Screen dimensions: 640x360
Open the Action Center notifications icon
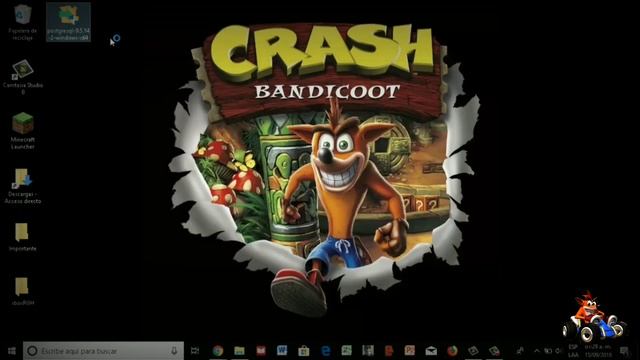tap(624, 351)
